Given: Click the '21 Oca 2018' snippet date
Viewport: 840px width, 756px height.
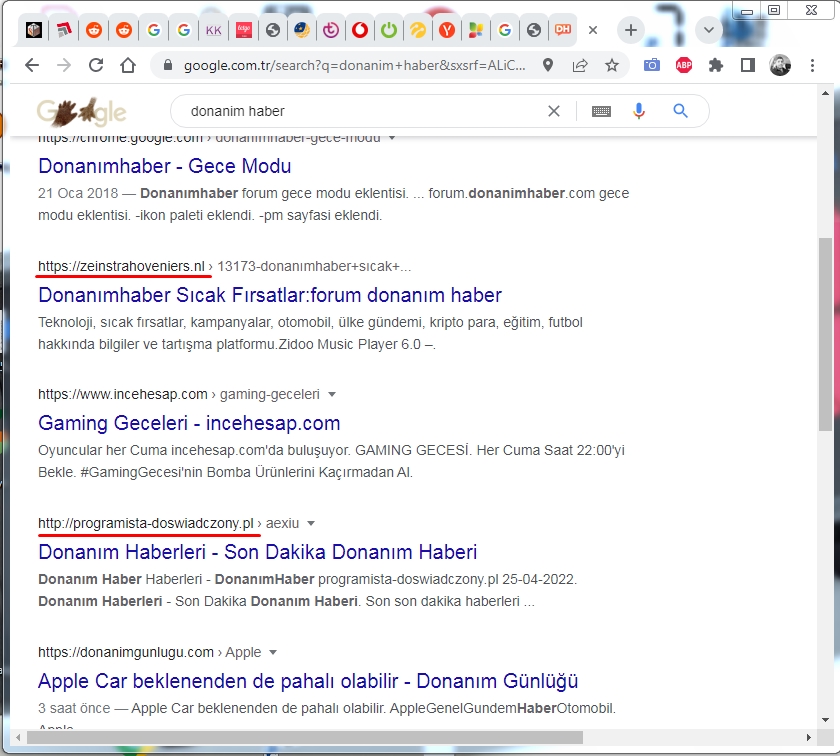Looking at the screenshot, I should pyautogui.click(x=78, y=193).
